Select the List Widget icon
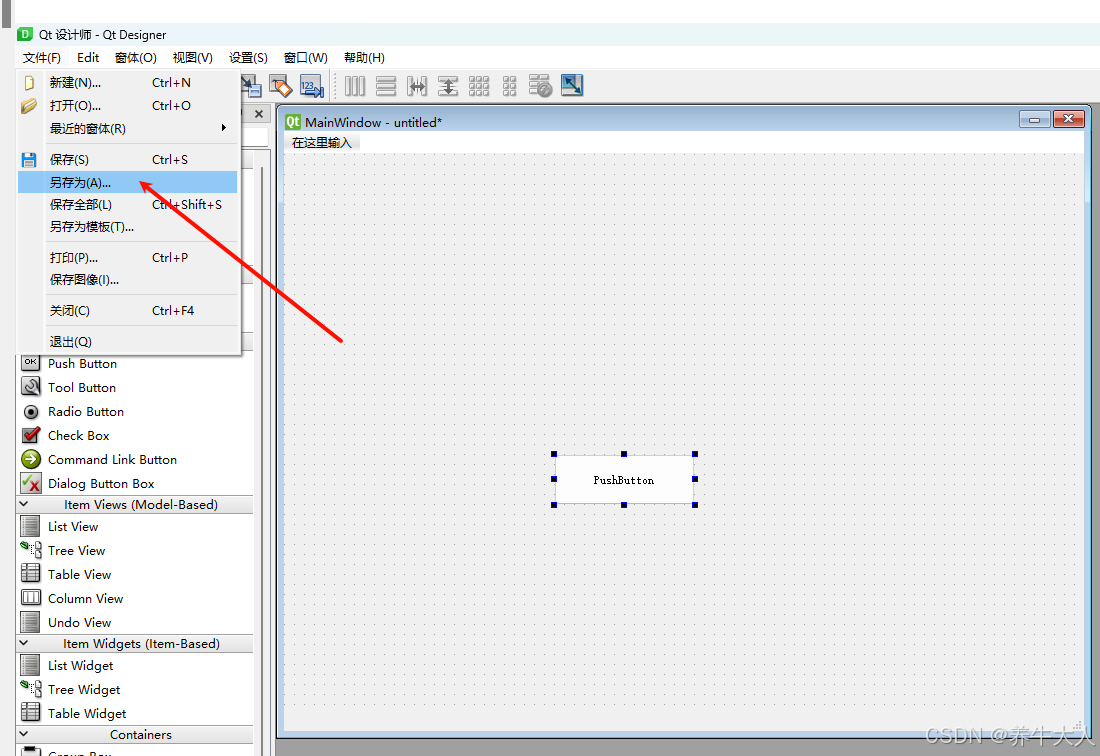 [x=30, y=665]
